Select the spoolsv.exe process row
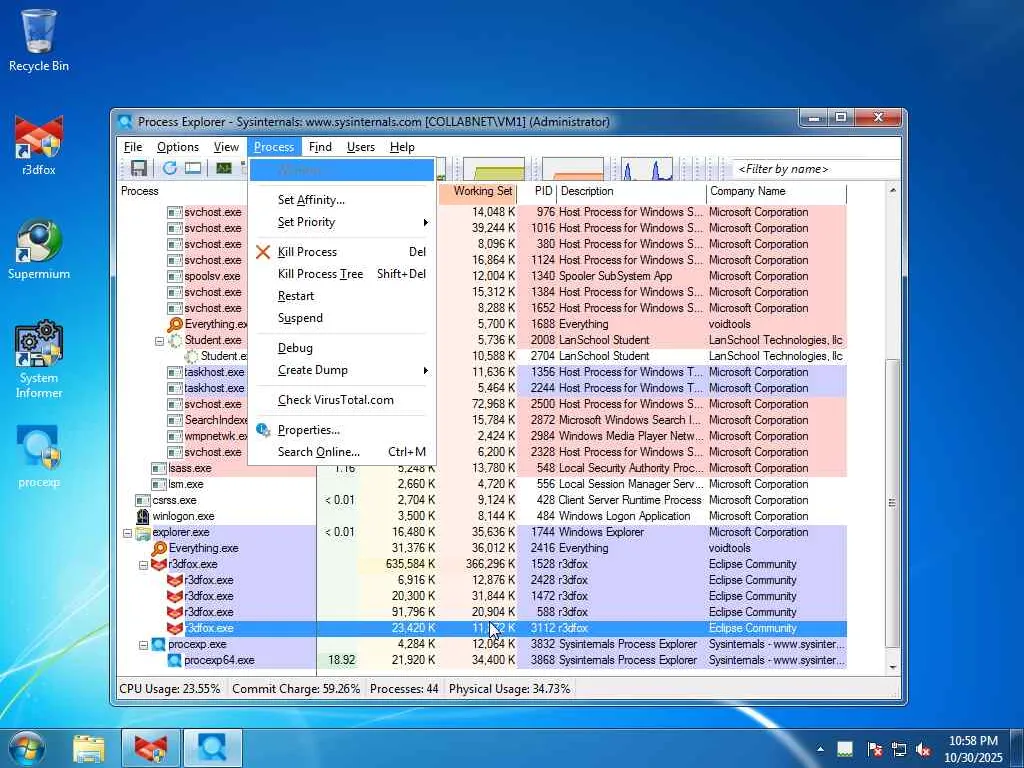1024x768 pixels. point(482,276)
